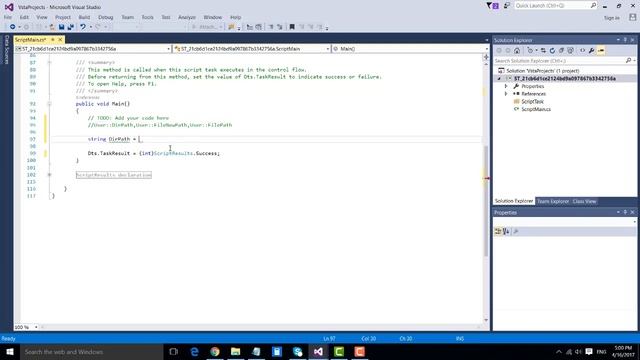Open the Solution Explorer window position menu
The width and height of the screenshot is (640, 360).
pos(618,40)
